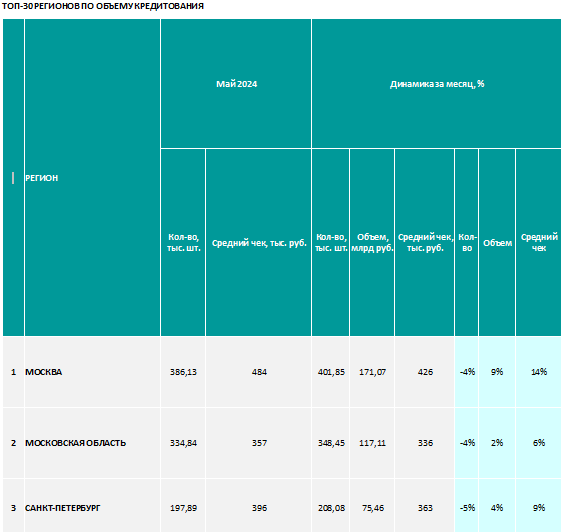
Task: Click the 'Средний чек' percentage column header
Action: pos(539,243)
